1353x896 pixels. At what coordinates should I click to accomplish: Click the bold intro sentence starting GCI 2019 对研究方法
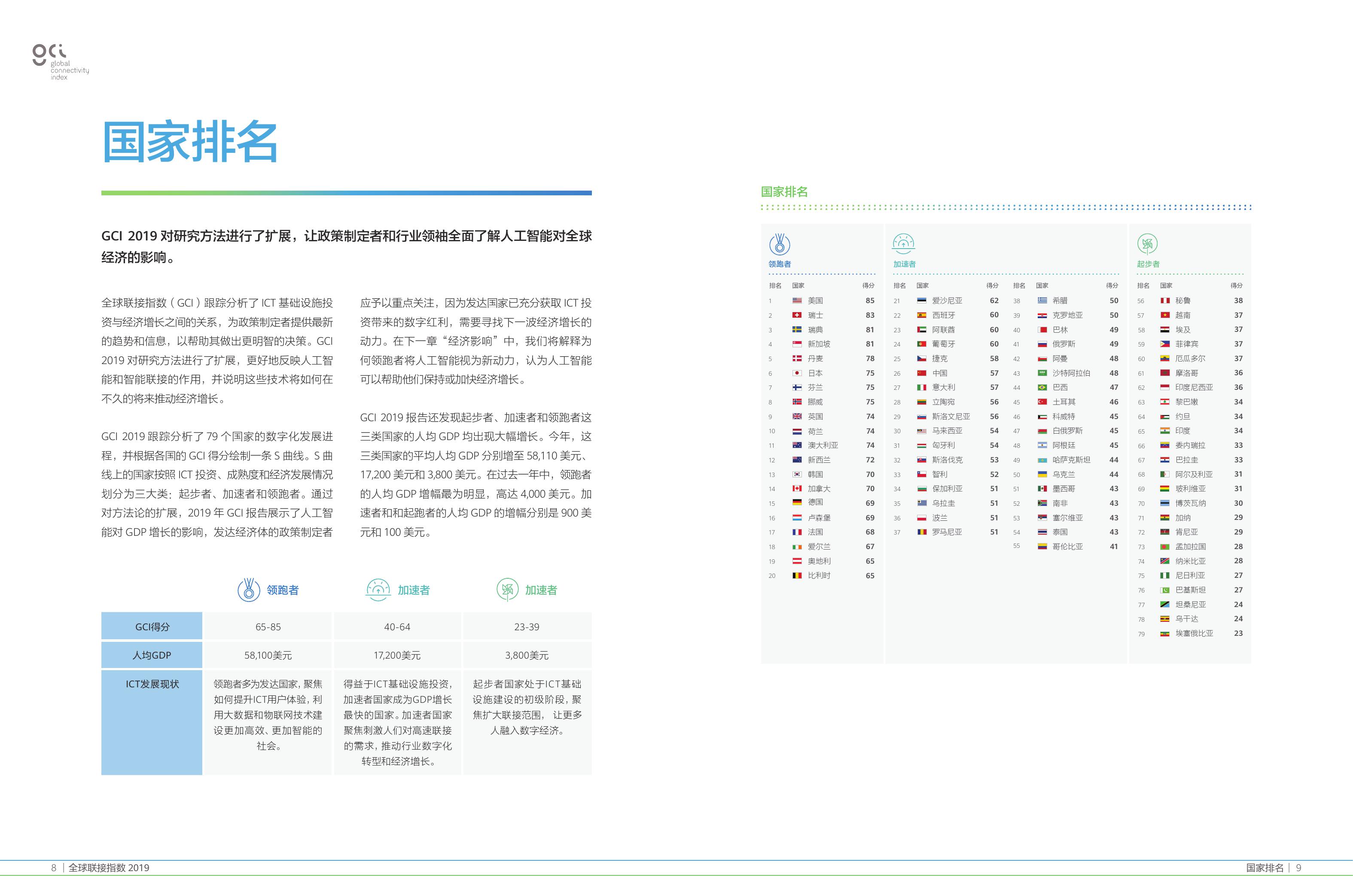coord(346,246)
